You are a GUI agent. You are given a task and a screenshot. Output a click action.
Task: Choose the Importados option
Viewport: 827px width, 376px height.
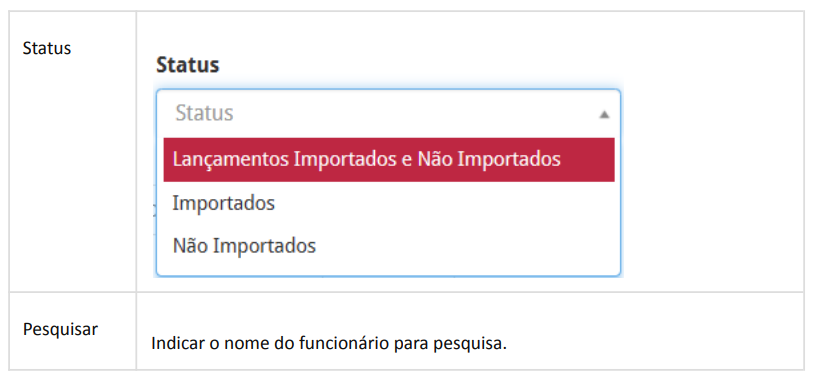(389, 203)
